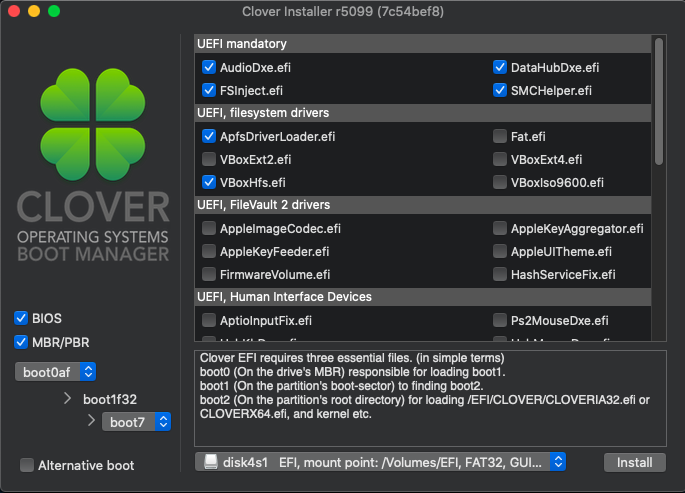Uncheck DataHubDxe.efi checkbox
This screenshot has width=685, height=493.
500,67
